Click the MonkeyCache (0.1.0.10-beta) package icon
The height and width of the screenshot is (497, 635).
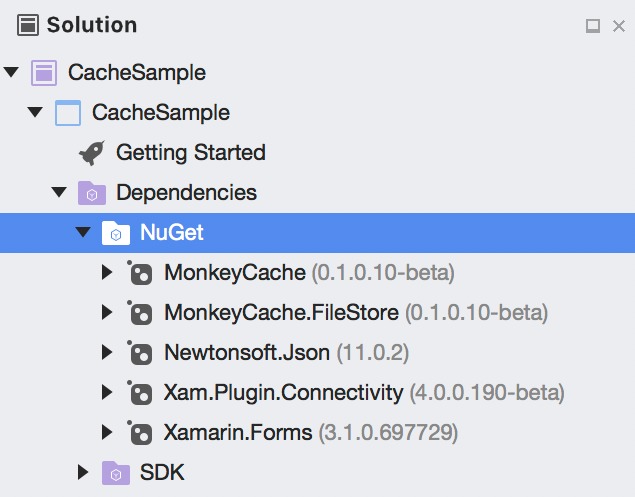(140, 273)
